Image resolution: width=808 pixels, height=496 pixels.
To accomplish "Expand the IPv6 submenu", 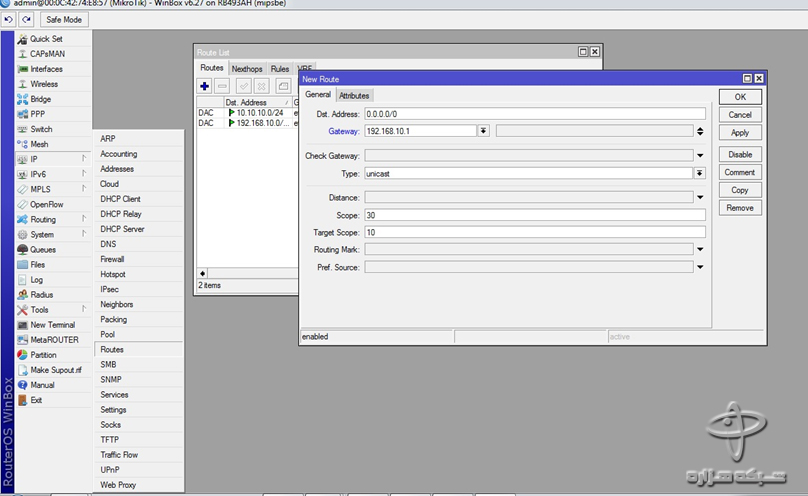I will coord(54,174).
